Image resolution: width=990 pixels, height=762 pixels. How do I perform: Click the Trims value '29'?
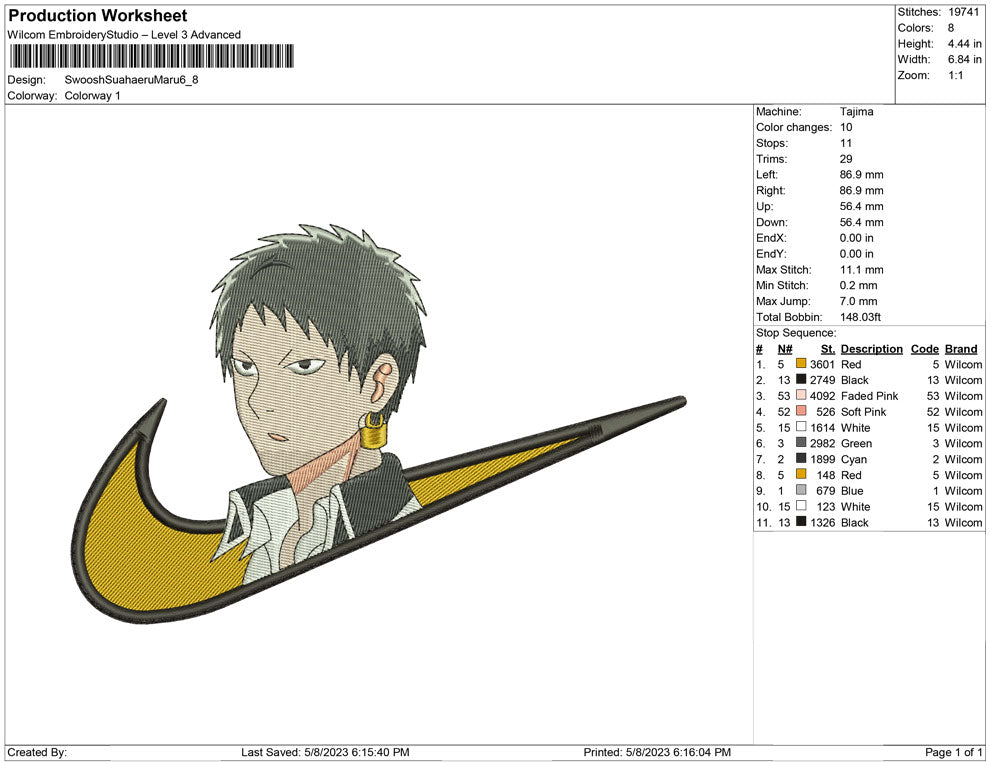(x=846, y=158)
